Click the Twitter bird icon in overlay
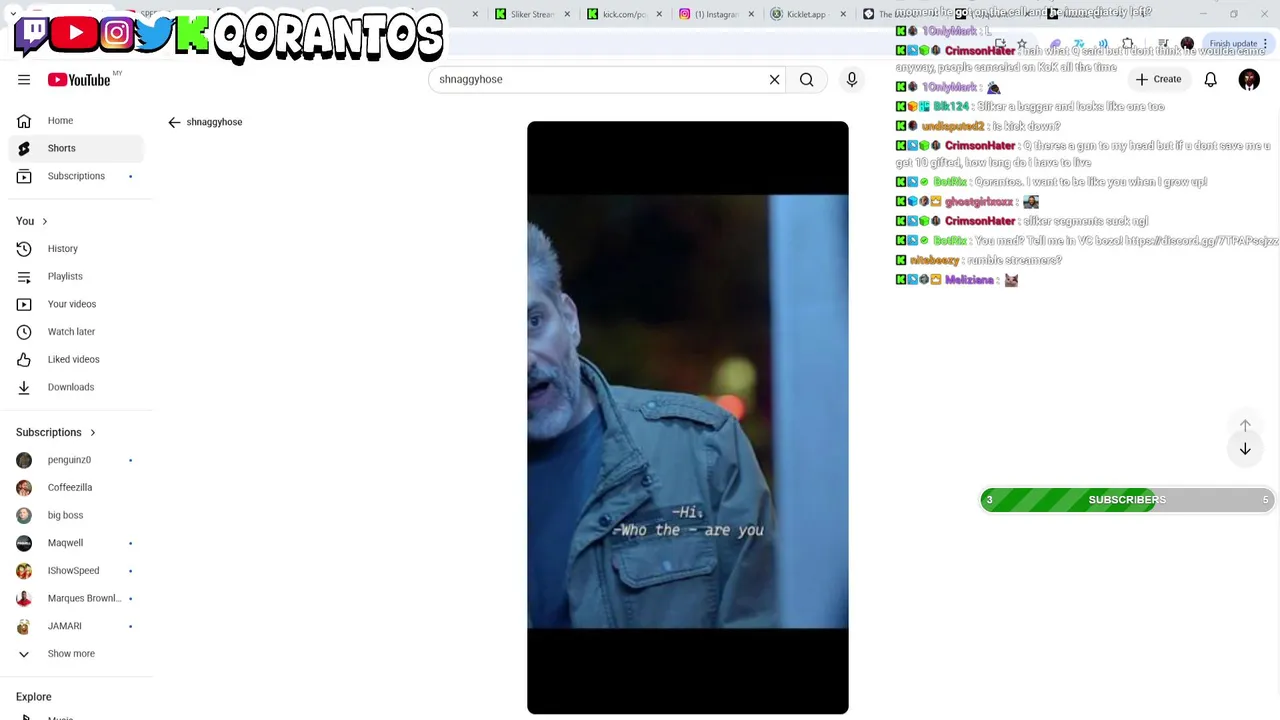 pyautogui.click(x=154, y=35)
